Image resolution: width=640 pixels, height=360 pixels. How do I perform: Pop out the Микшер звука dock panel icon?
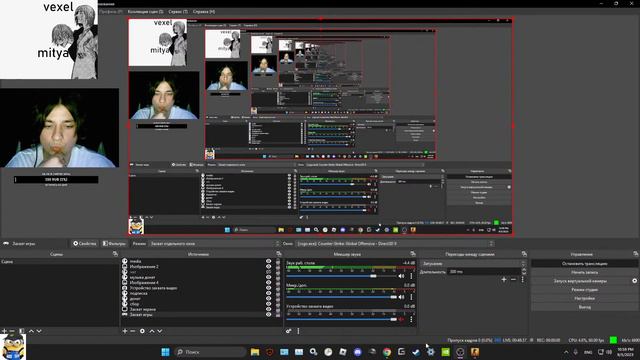tap(413, 254)
